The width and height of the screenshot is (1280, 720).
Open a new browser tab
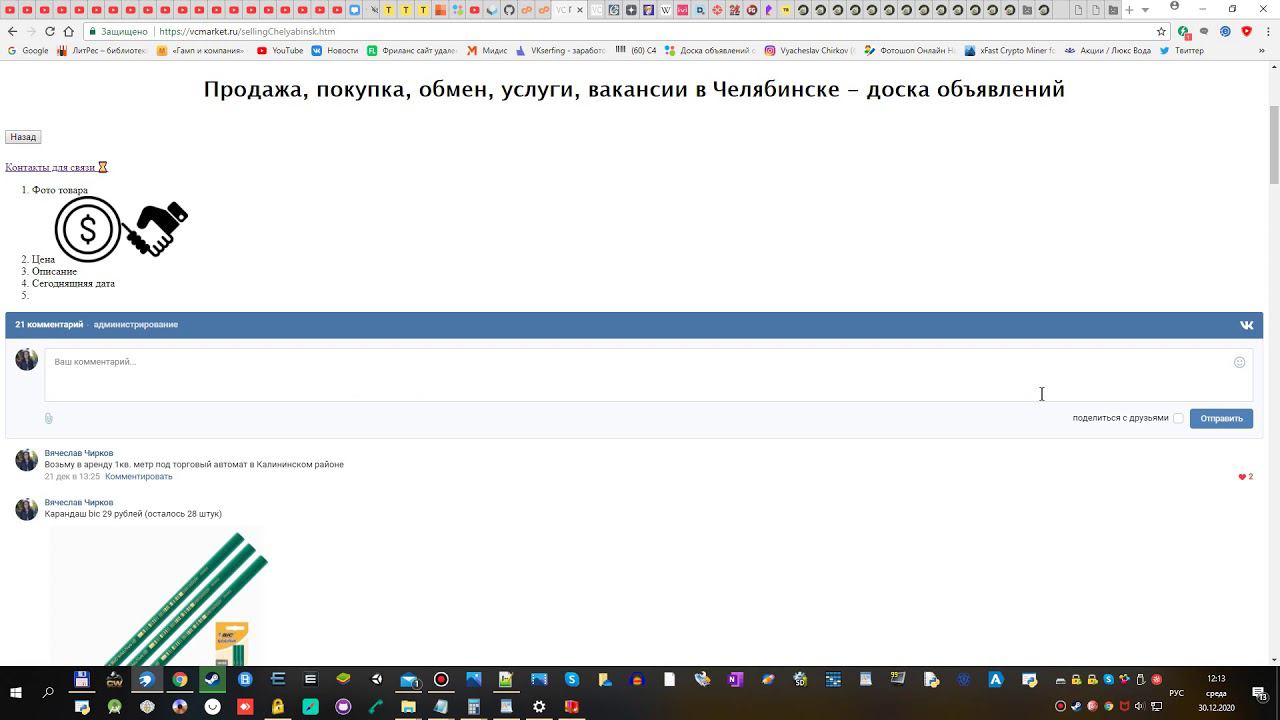pos(1129,10)
